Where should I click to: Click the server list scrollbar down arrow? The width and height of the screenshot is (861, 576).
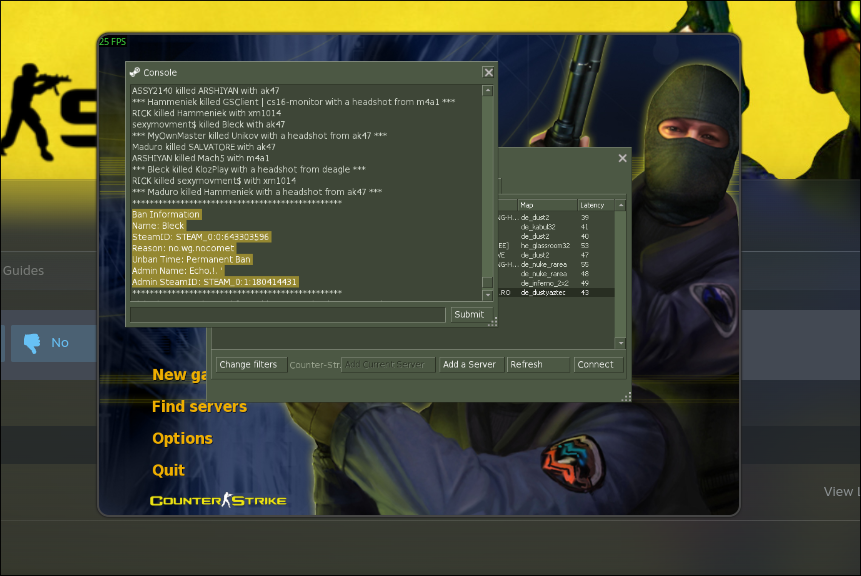click(620, 343)
